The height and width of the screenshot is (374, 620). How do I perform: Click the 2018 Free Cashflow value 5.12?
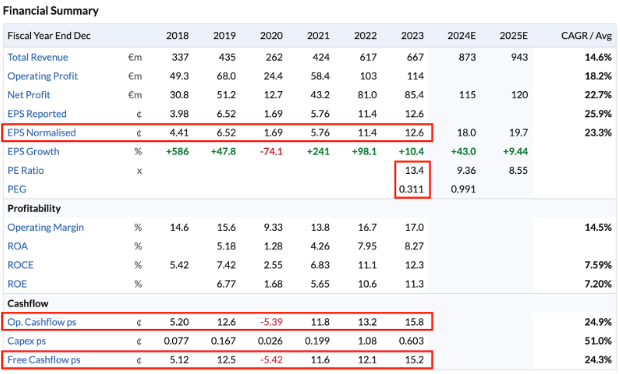[x=179, y=360]
